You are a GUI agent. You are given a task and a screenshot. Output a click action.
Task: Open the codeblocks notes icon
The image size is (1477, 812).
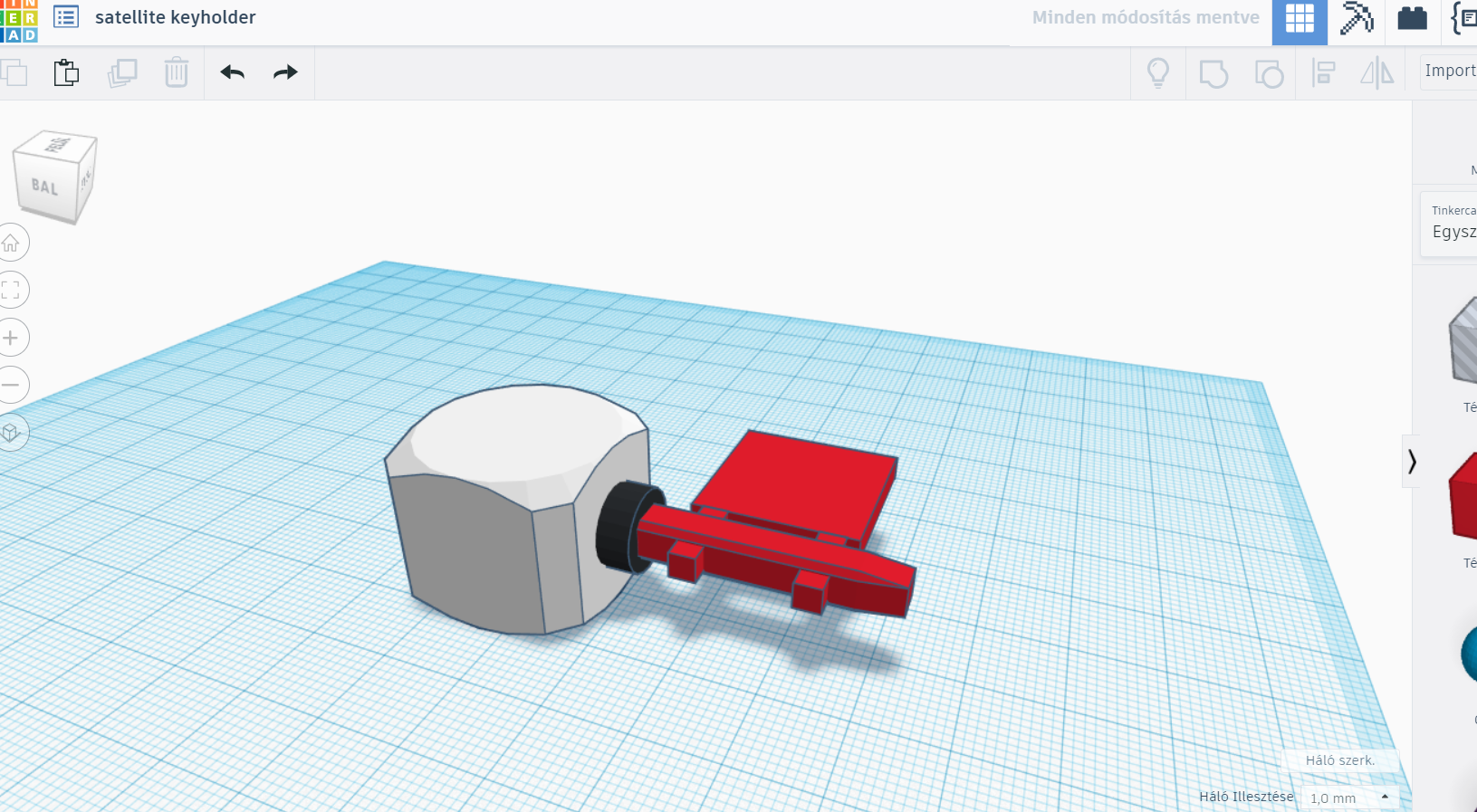(x=1462, y=18)
